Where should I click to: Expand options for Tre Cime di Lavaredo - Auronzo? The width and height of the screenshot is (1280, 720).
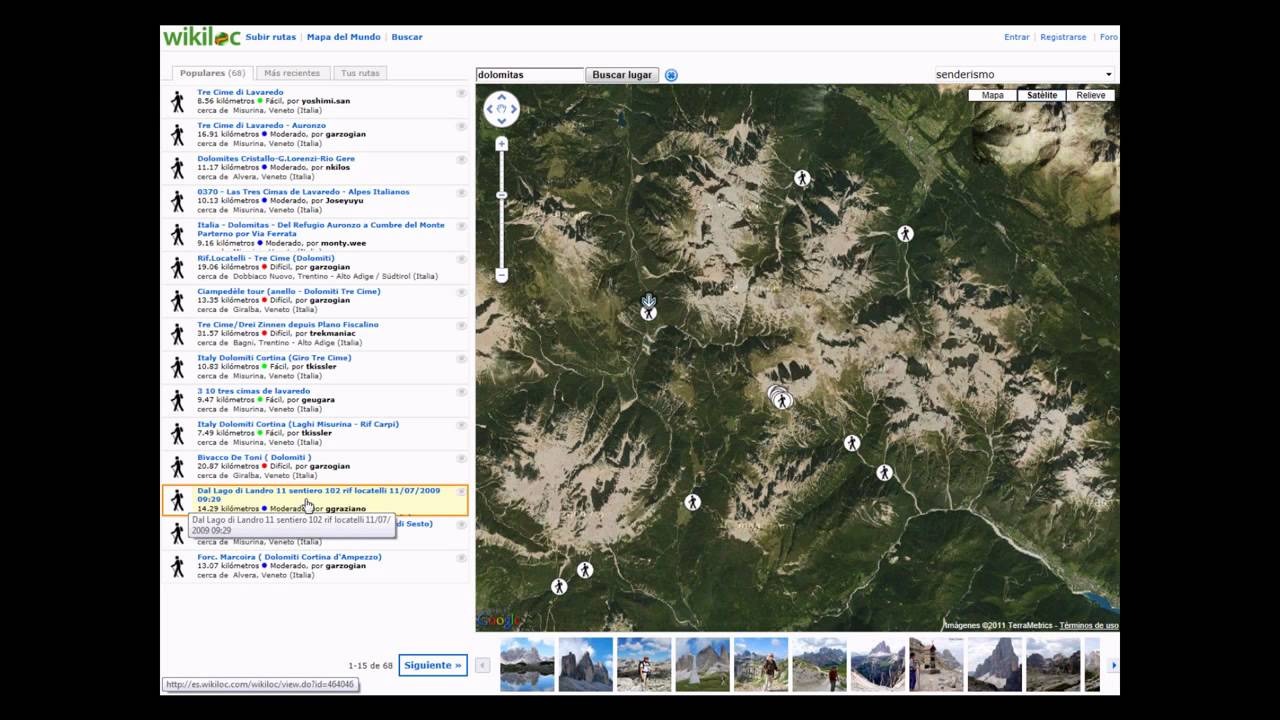[x=461, y=126]
